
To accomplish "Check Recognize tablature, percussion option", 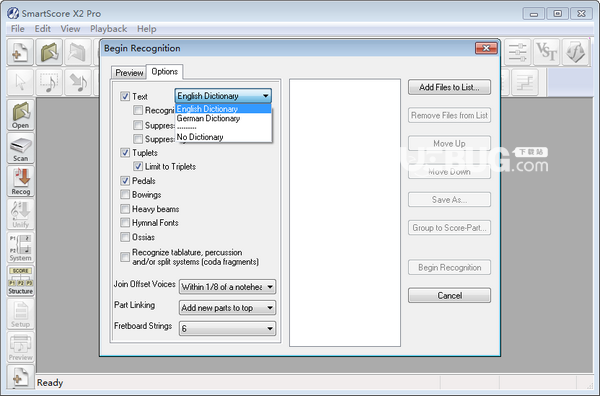I will [x=125, y=257].
